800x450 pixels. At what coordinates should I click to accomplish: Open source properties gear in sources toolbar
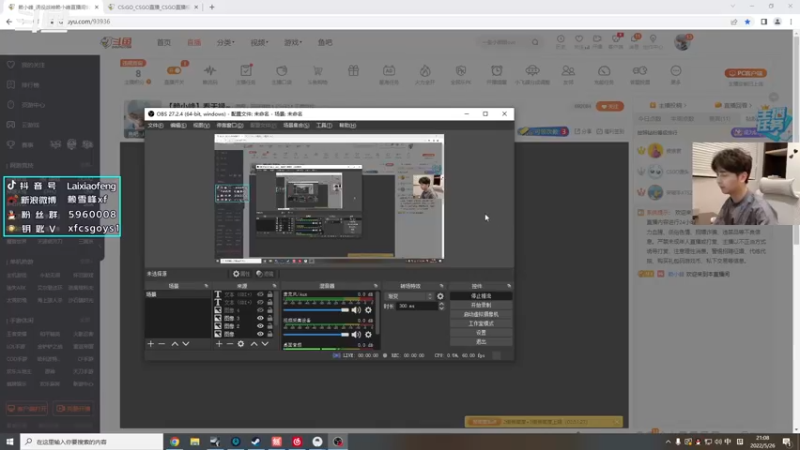pyautogui.click(x=241, y=344)
